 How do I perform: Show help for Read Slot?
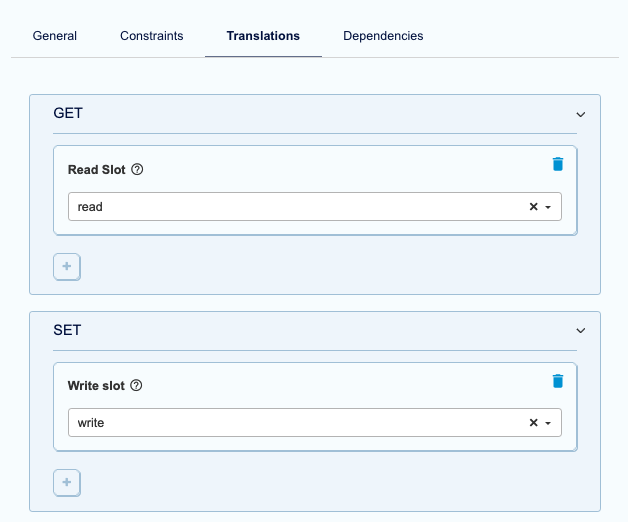[138, 170]
